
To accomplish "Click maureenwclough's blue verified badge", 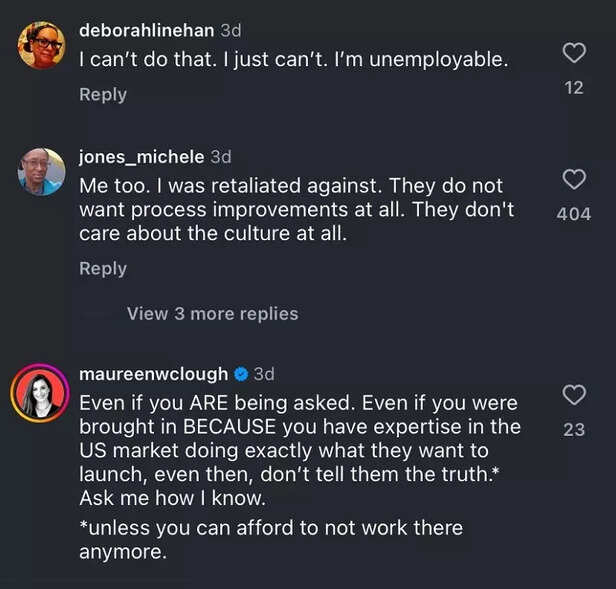I will coord(241,374).
